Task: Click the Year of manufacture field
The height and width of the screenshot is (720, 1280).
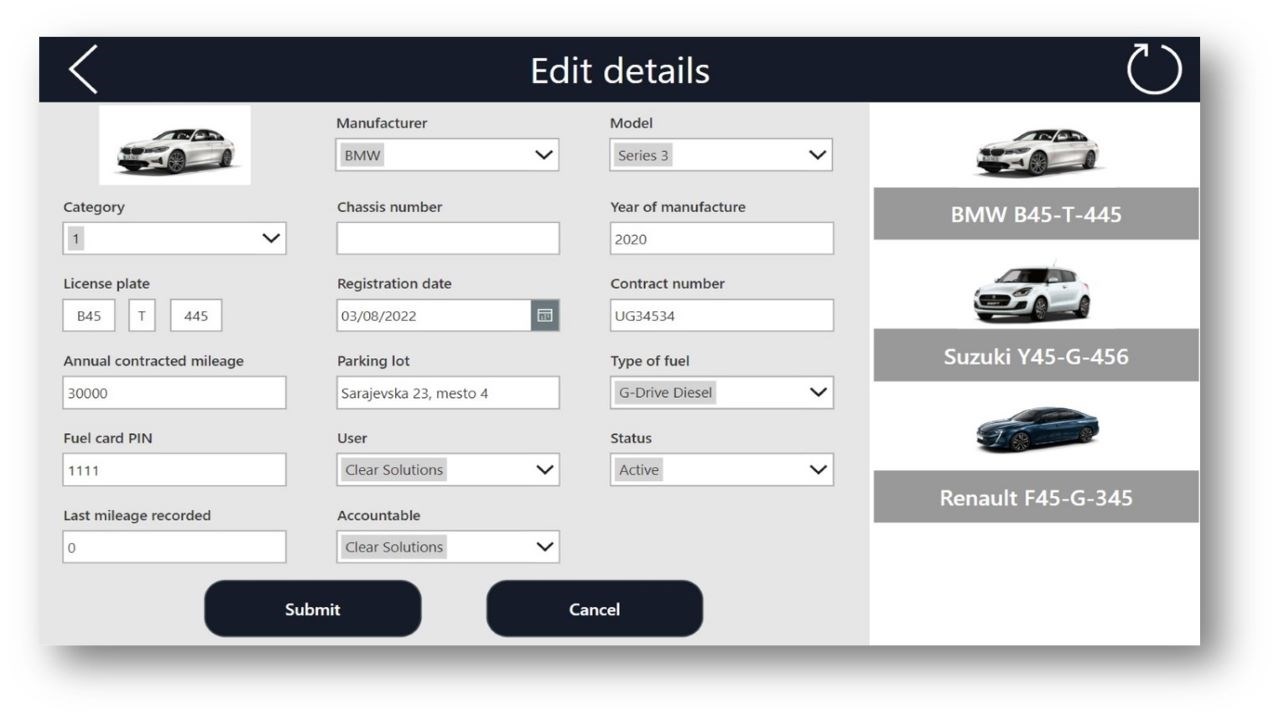Action: [x=721, y=238]
